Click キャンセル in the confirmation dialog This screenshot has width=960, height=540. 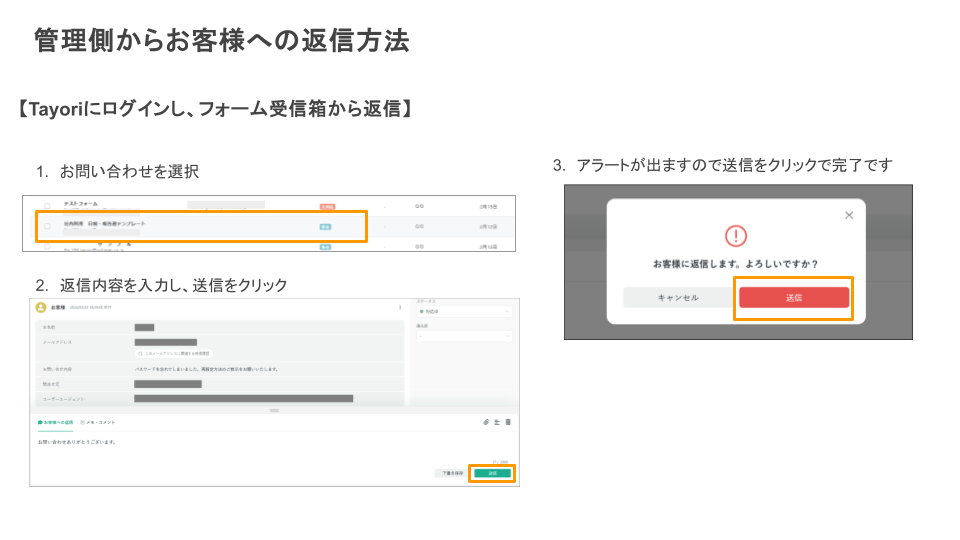point(678,298)
